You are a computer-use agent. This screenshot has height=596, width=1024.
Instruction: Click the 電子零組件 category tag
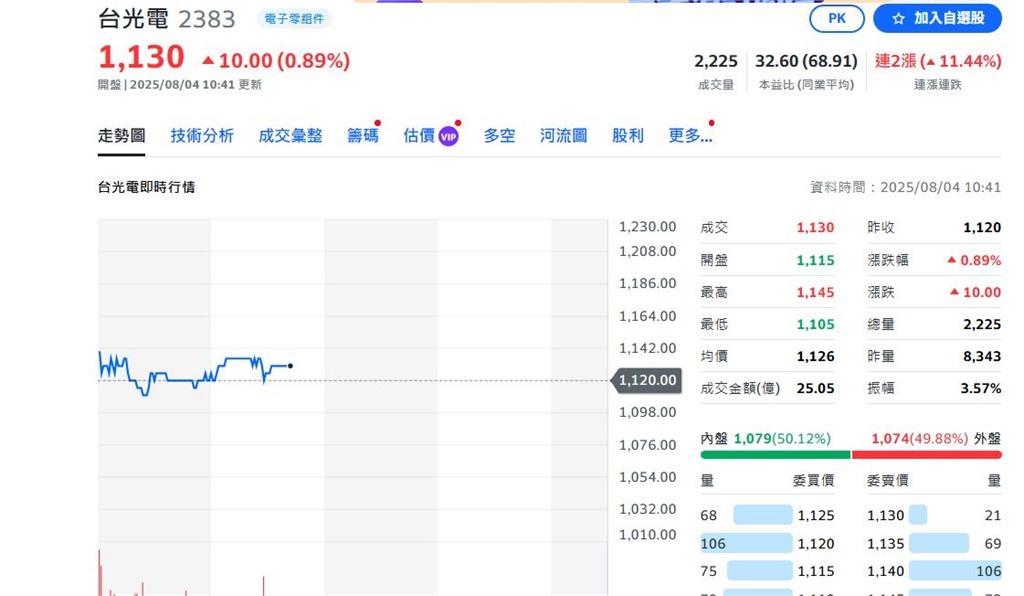[294, 18]
